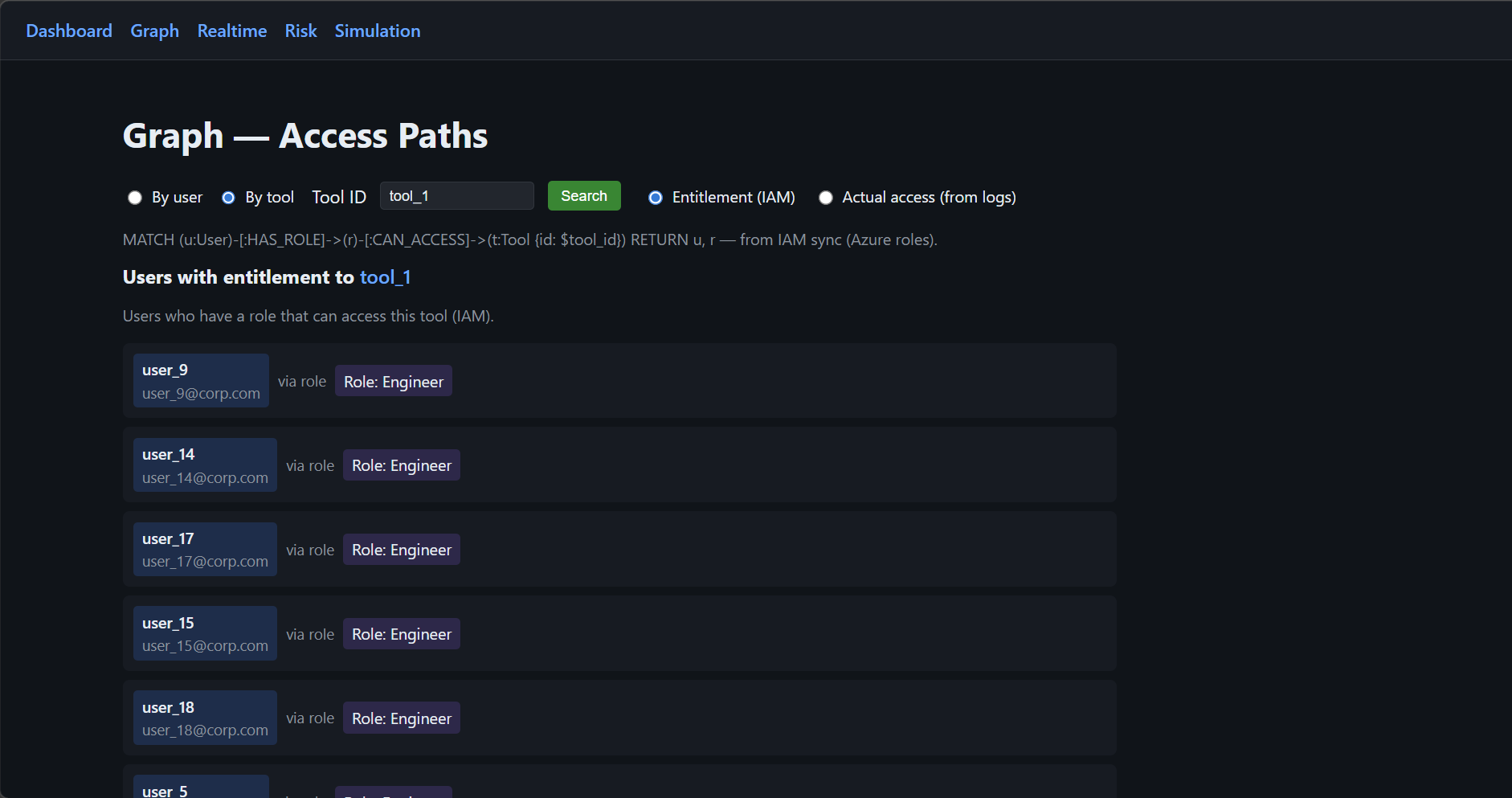This screenshot has width=1512, height=798.
Task: Select 'Entitlement (IAM)' option
Action: point(656,197)
